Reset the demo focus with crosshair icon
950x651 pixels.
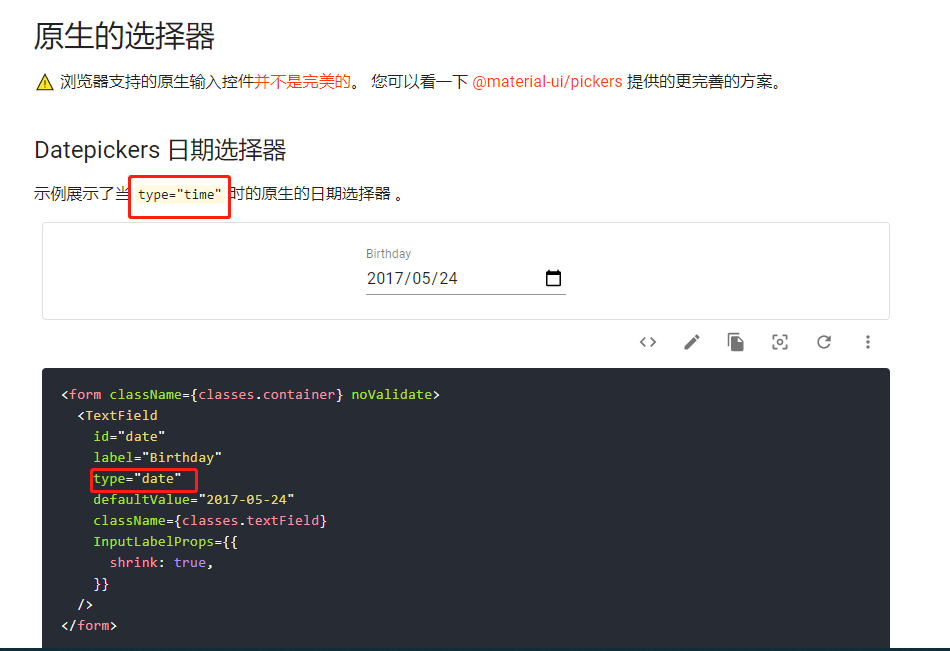click(x=779, y=341)
